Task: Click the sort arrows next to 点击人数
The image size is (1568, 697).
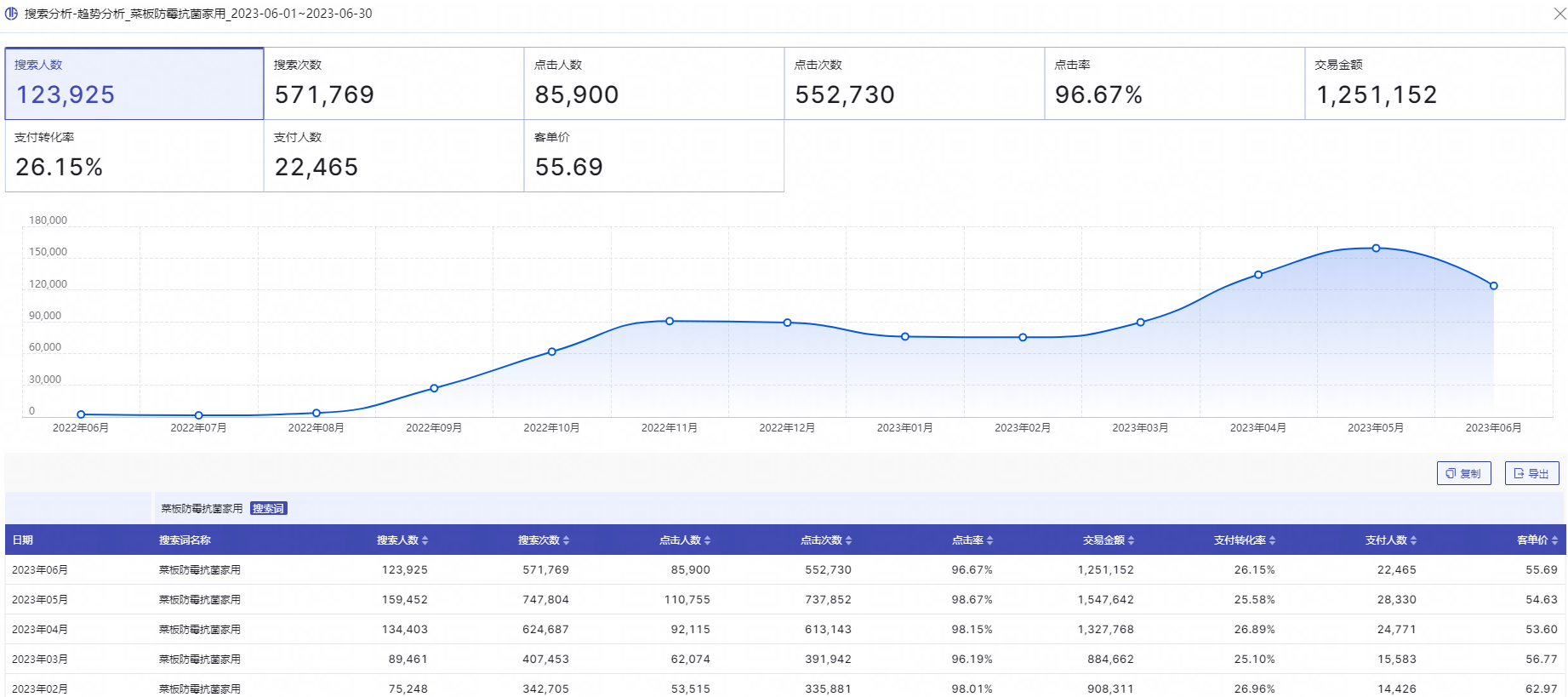Action: coord(707,540)
